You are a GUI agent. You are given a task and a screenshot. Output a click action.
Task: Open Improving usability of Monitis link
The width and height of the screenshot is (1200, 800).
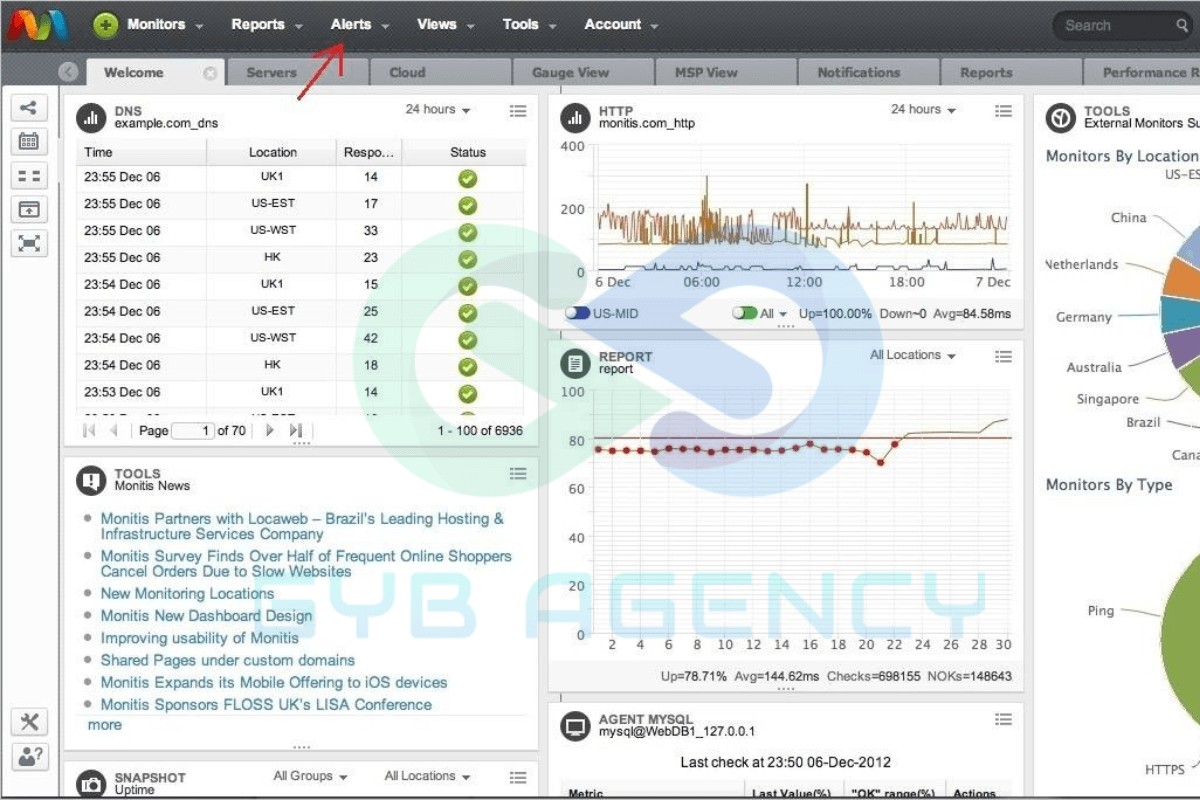199,638
